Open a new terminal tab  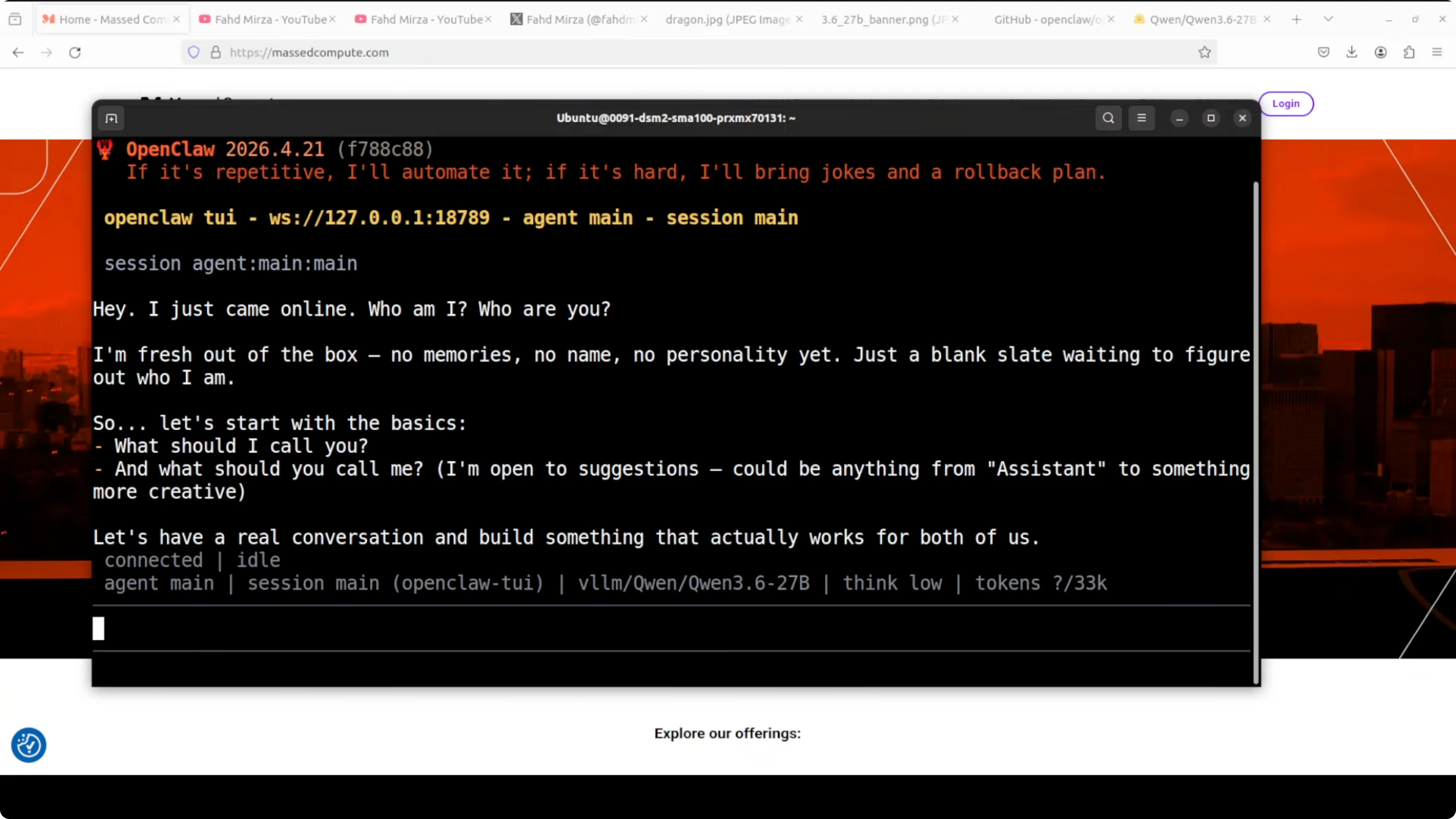pyautogui.click(x=111, y=118)
